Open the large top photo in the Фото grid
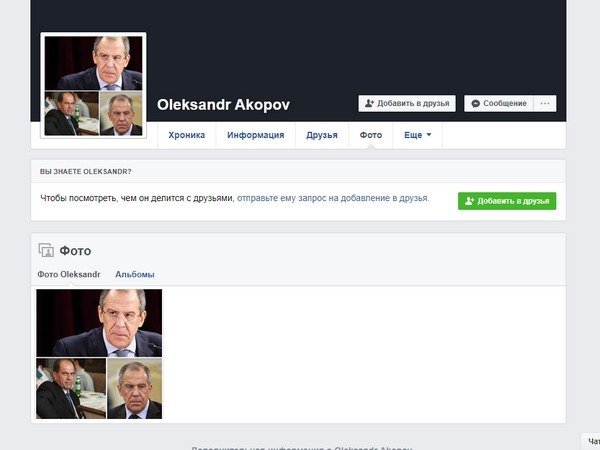The height and width of the screenshot is (450, 600). [99, 323]
